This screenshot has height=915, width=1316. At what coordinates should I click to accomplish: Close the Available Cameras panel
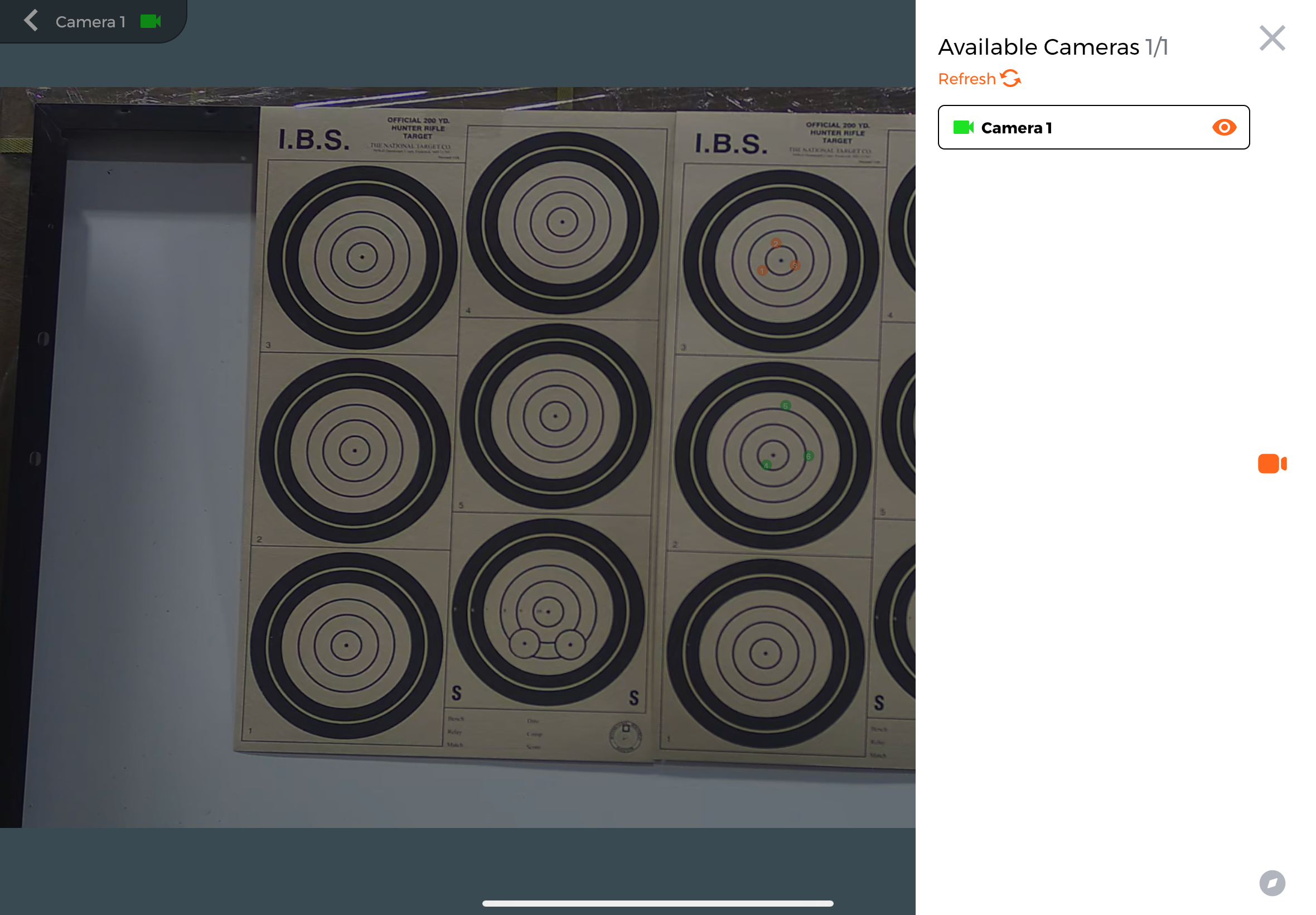click(1271, 38)
